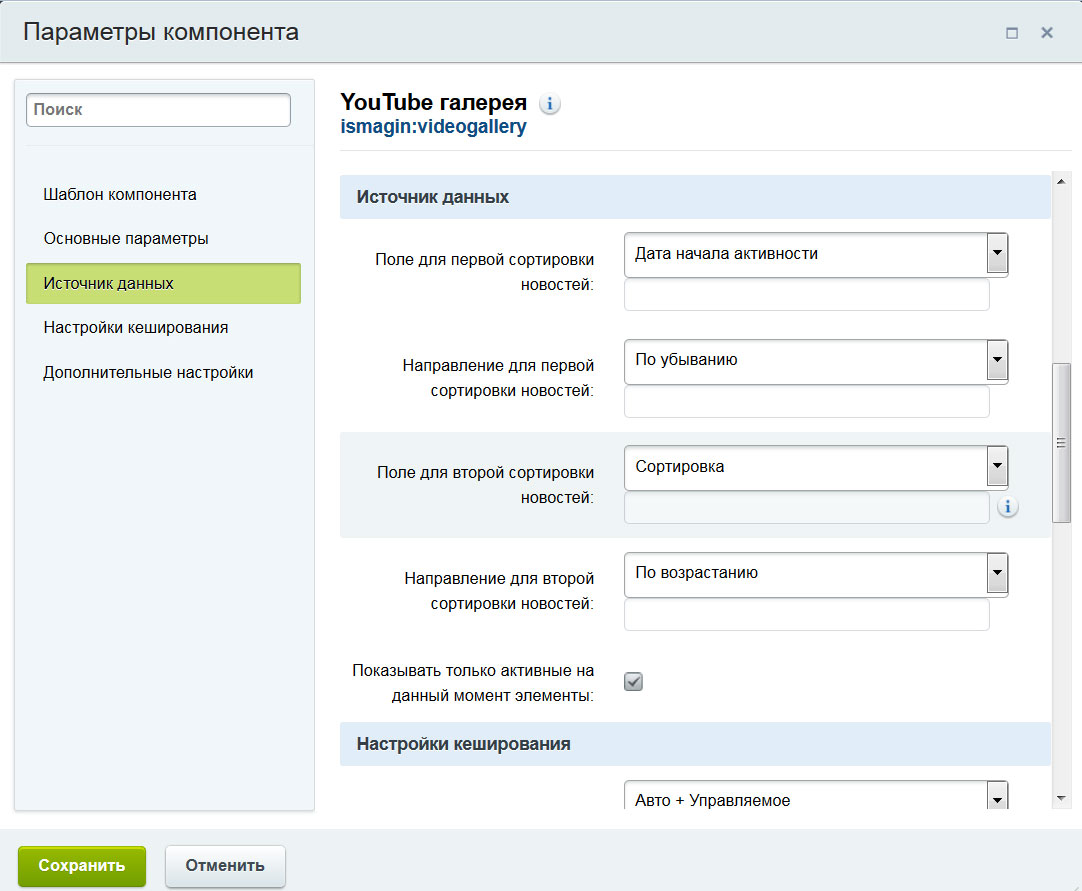The height and width of the screenshot is (891, 1082).
Task: Close the component parameters dialog
Action: [1047, 33]
